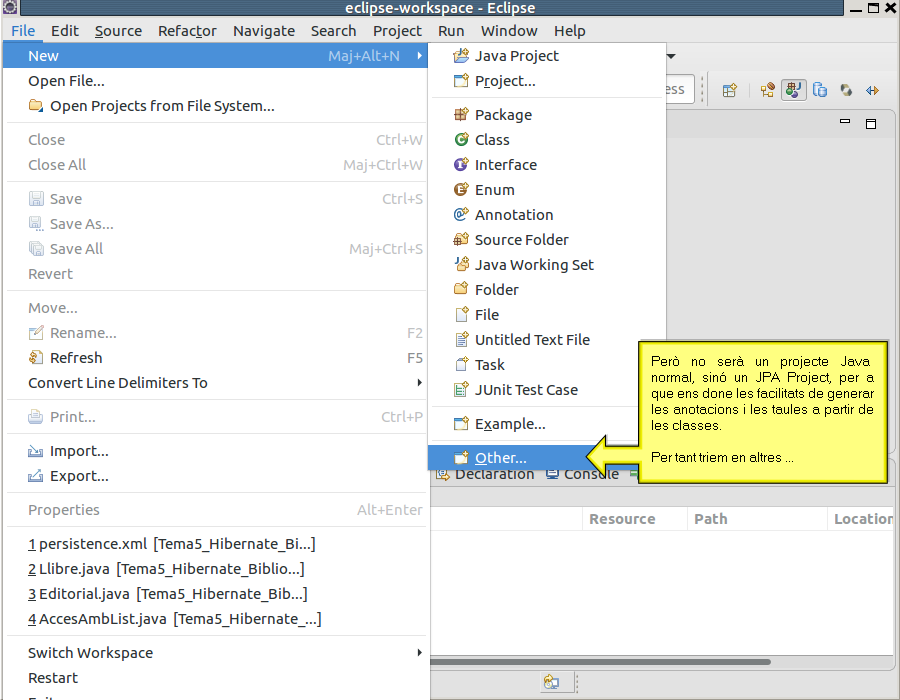The image size is (900, 700).
Task: Open the Navigate menu
Action: [264, 31]
